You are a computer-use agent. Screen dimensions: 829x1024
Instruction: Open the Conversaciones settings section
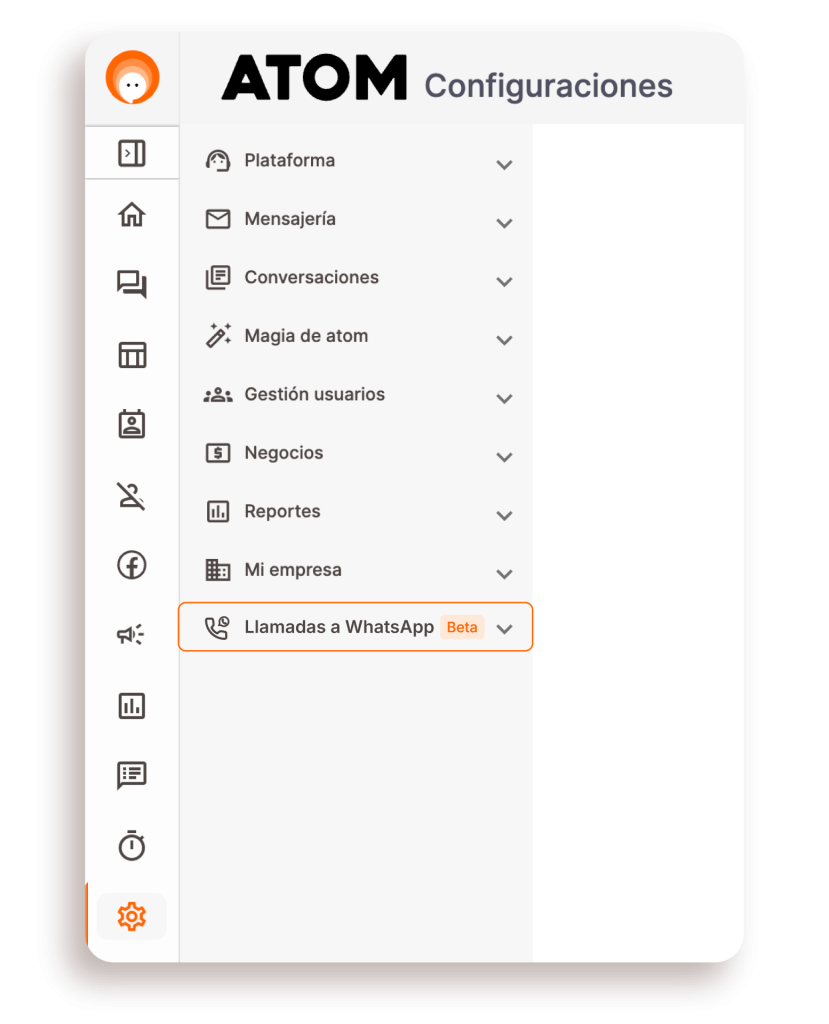coord(356,278)
